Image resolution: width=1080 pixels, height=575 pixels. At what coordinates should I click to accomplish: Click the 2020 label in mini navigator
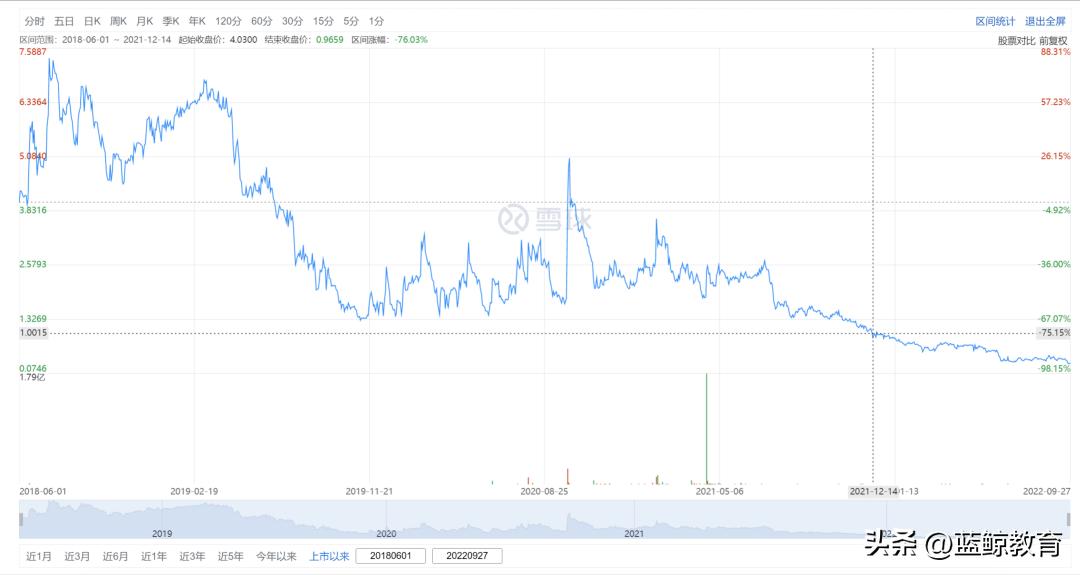[386, 534]
